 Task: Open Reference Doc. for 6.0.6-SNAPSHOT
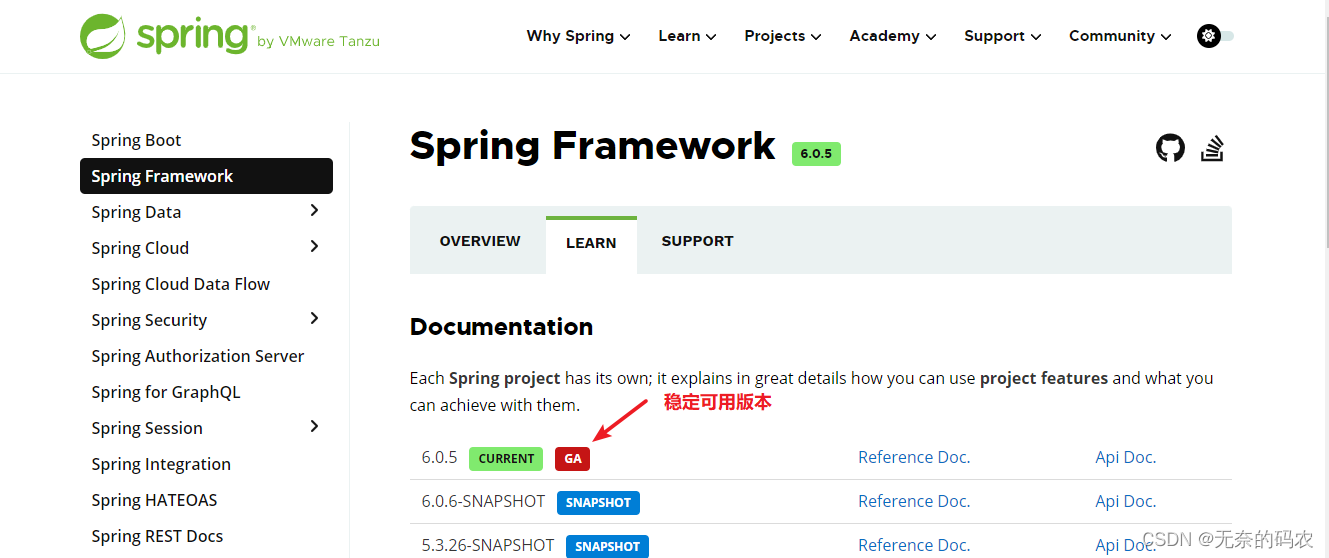pyautogui.click(x=914, y=501)
